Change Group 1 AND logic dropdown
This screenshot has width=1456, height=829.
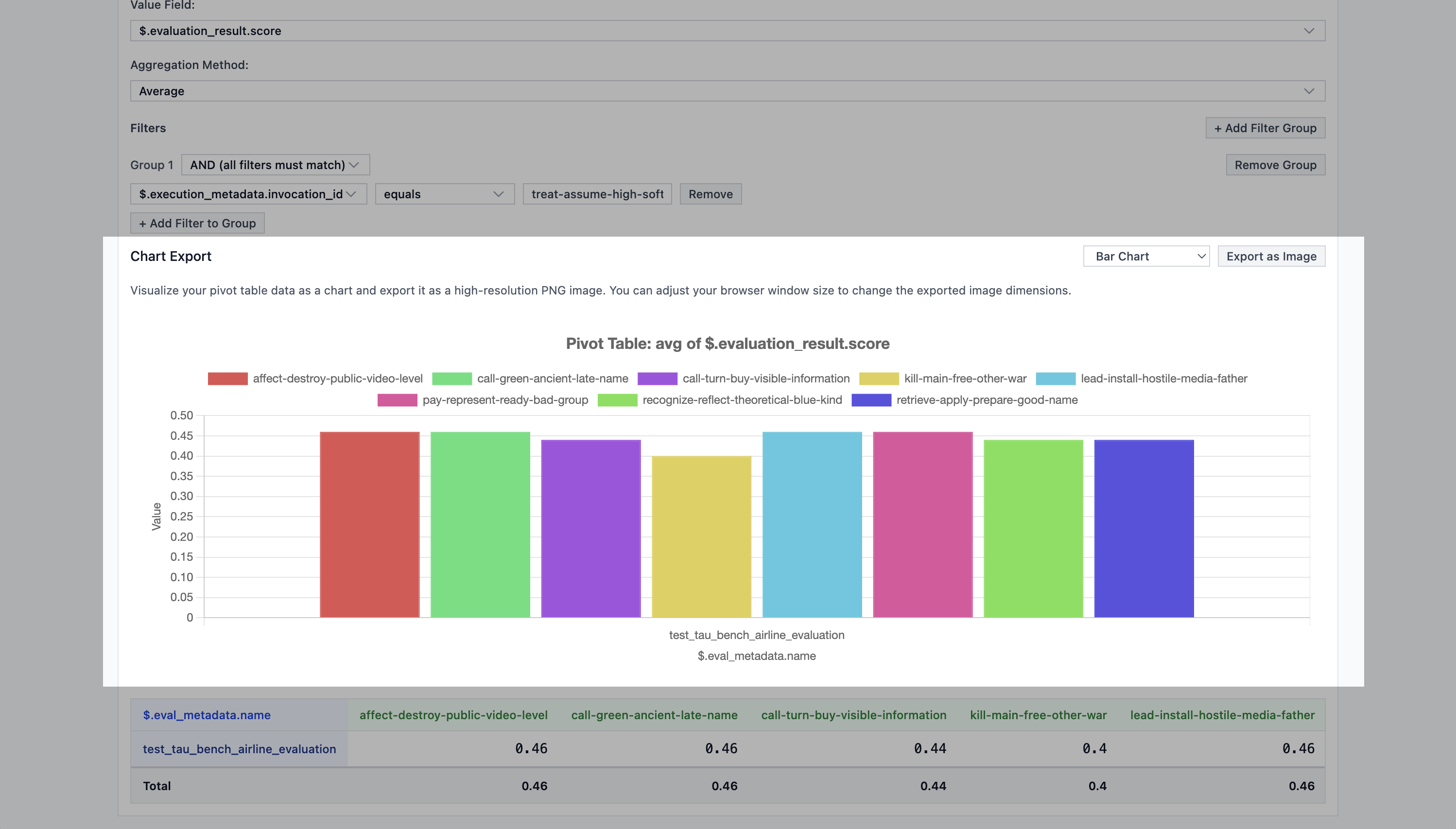click(x=275, y=165)
